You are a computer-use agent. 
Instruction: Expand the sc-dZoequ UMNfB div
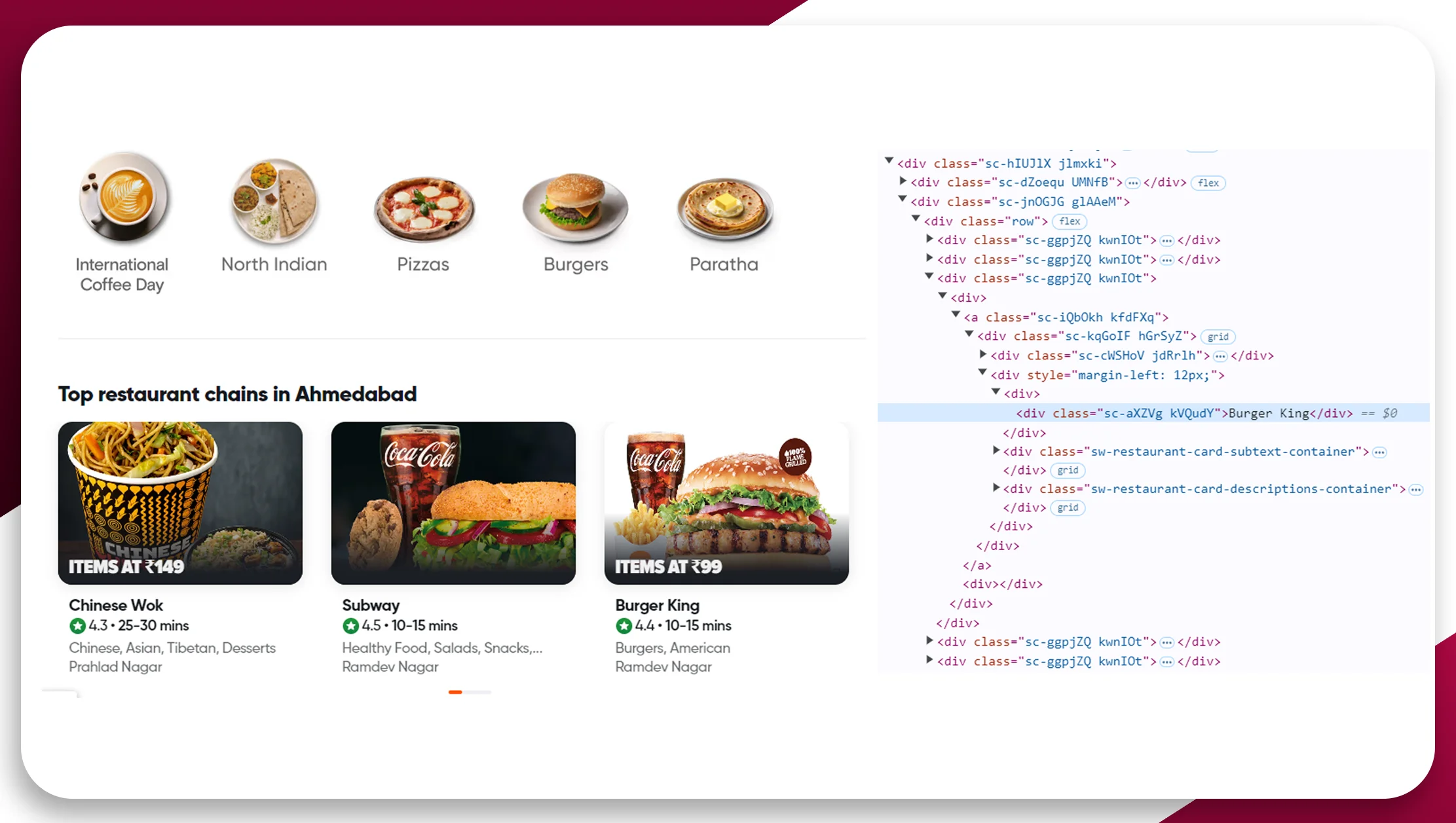(x=901, y=182)
